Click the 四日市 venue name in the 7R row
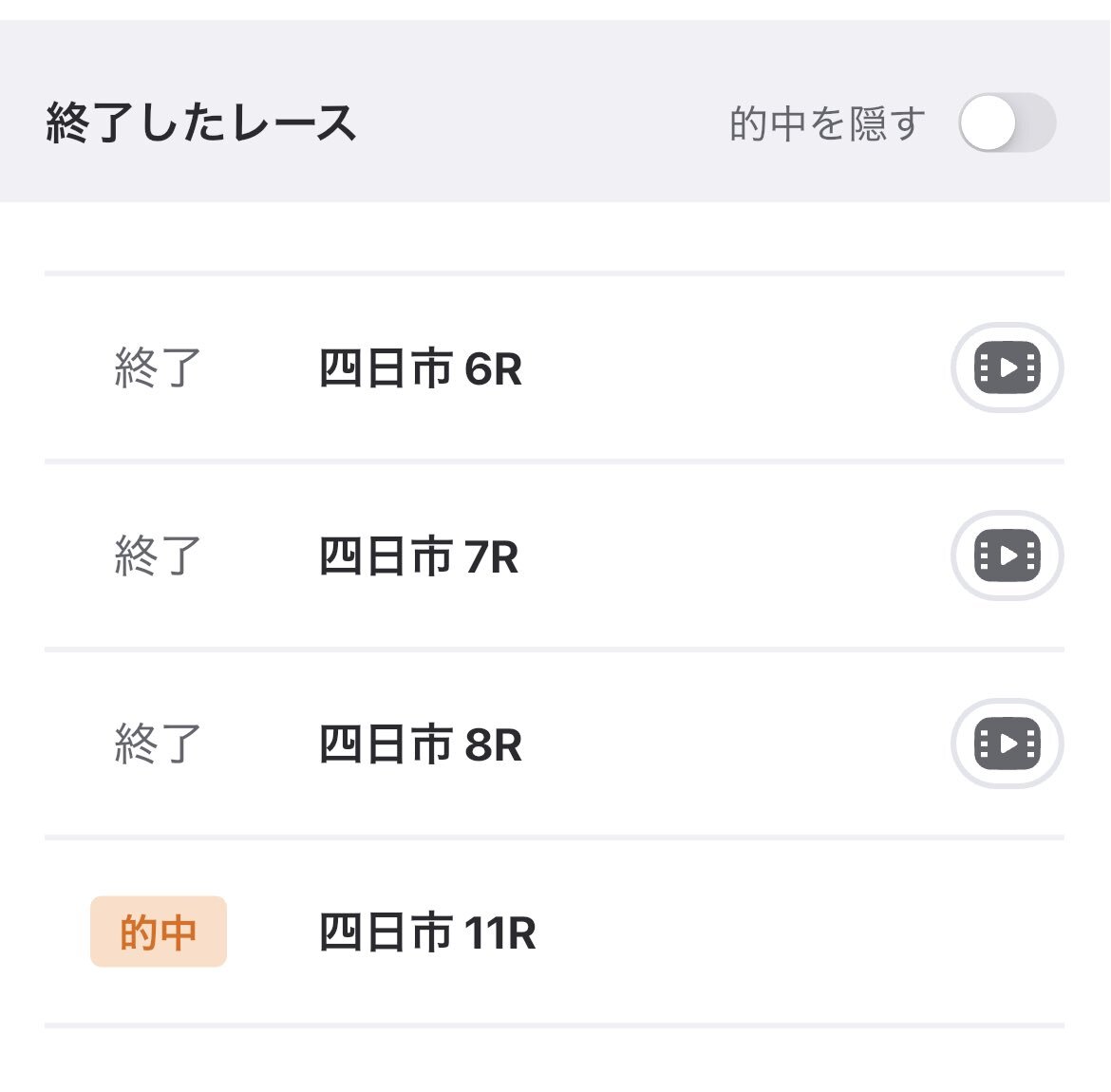 [x=386, y=557]
